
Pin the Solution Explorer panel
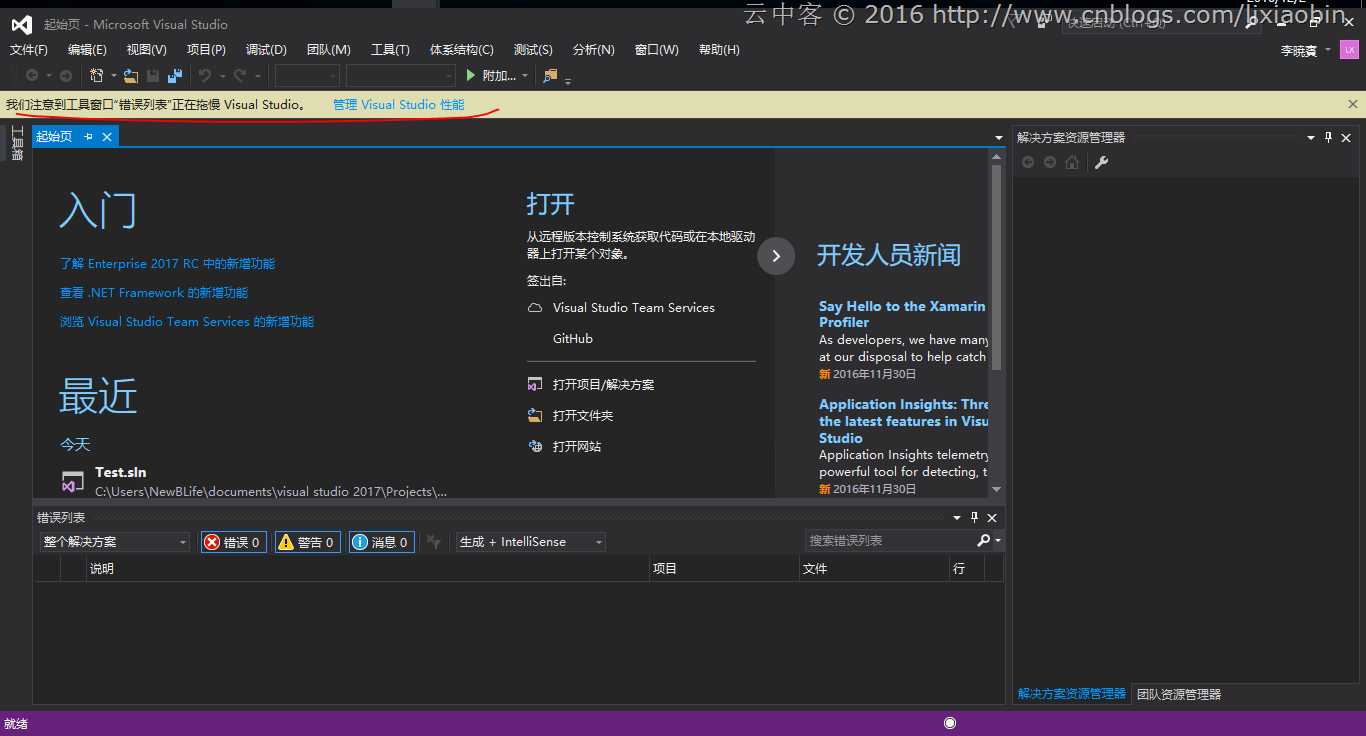coord(1328,138)
